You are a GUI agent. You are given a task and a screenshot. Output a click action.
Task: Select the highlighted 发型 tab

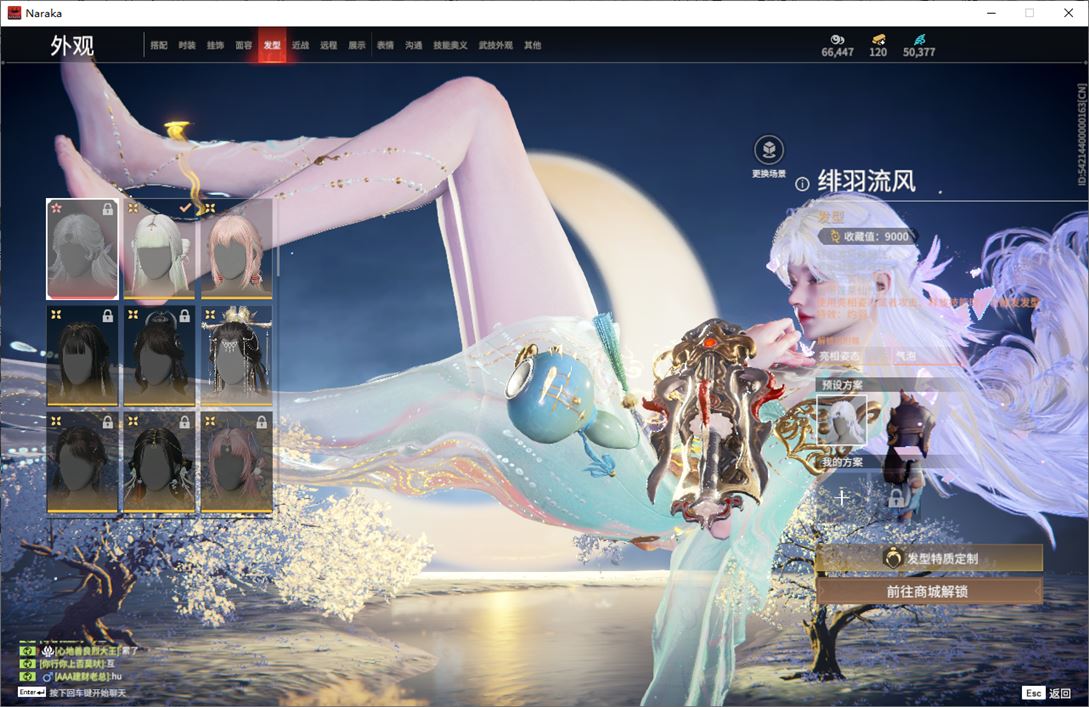pos(272,45)
